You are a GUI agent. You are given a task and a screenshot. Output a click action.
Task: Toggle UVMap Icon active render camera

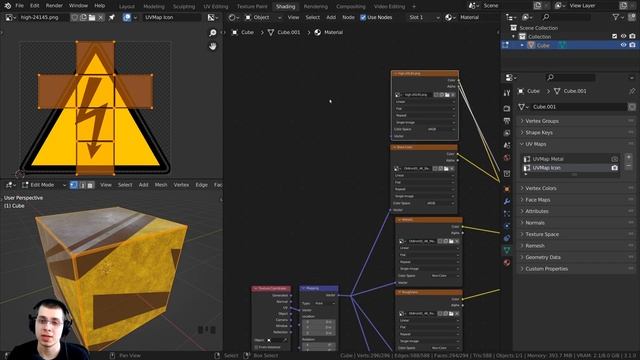coord(614,168)
